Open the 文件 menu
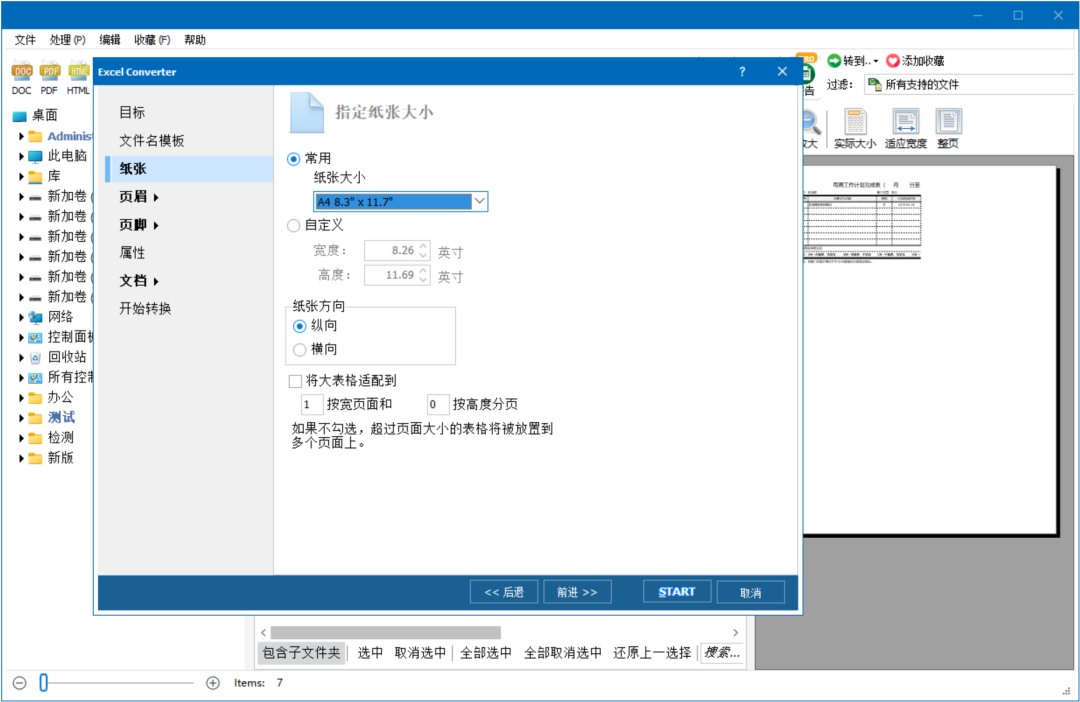 [25, 40]
